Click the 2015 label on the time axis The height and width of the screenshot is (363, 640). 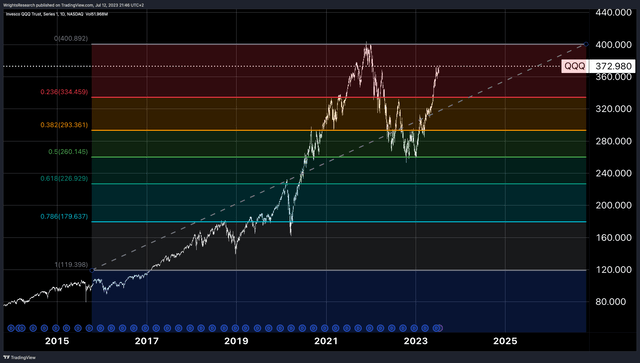tap(57, 341)
